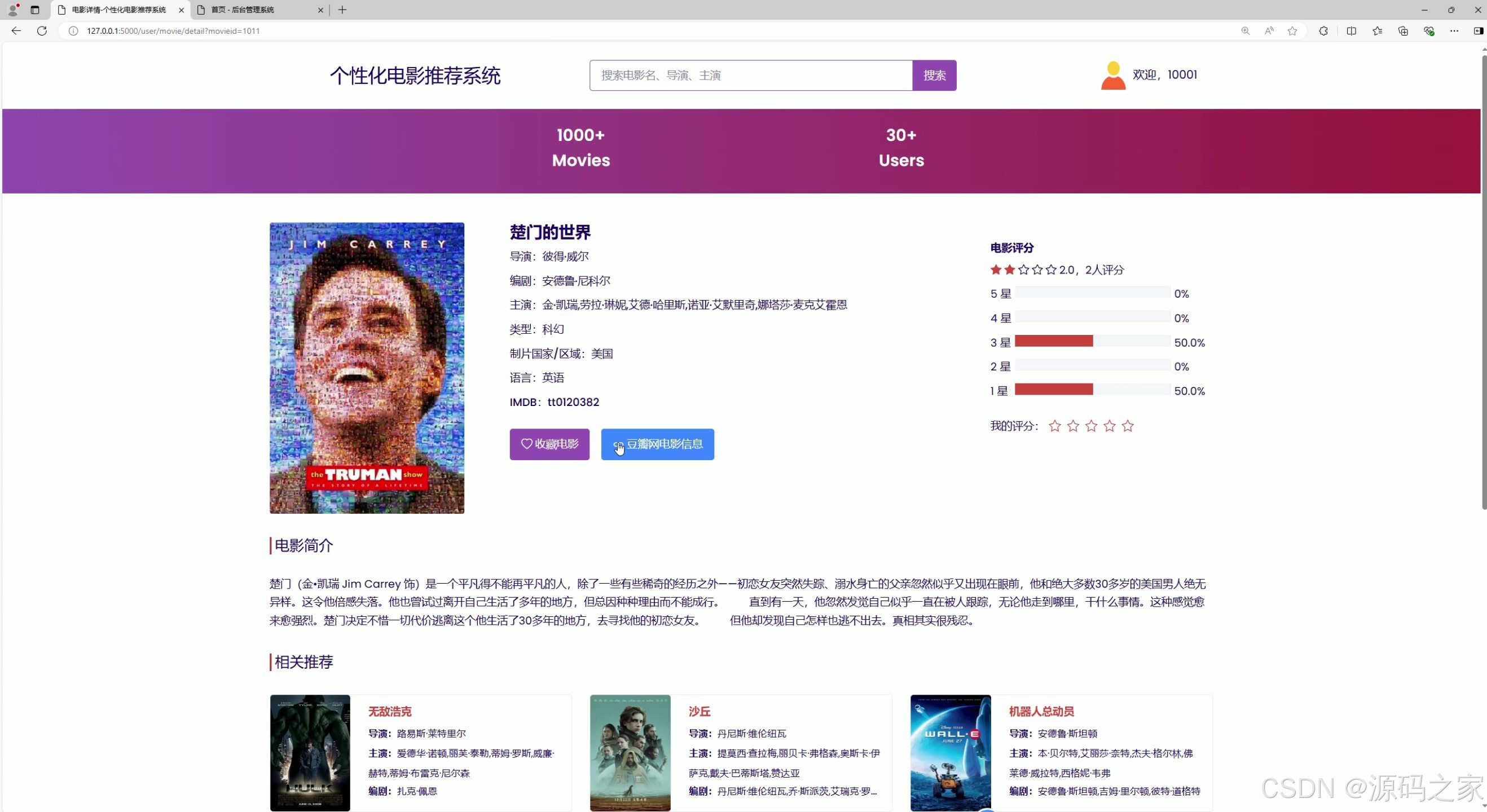The width and height of the screenshot is (1487, 812).
Task: Click the heart icon on 收藏电影 button
Action: [x=526, y=444]
